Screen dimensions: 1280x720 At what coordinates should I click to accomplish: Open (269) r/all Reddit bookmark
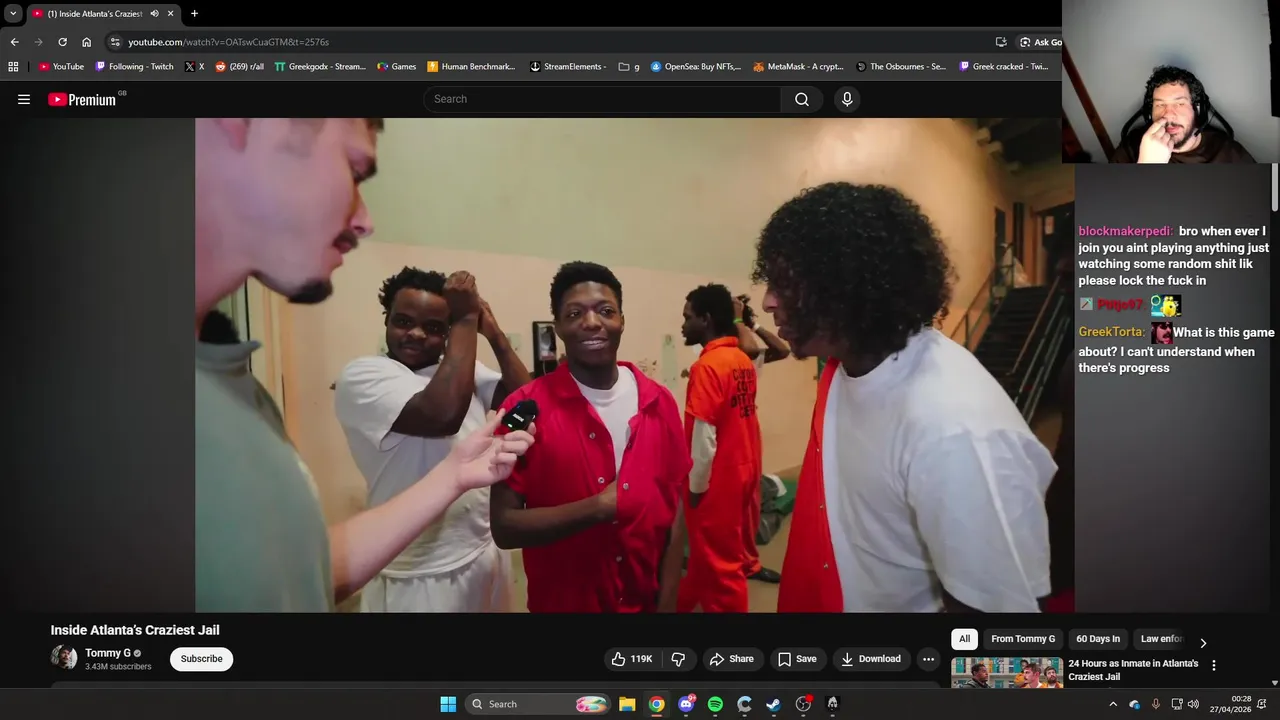(239, 67)
